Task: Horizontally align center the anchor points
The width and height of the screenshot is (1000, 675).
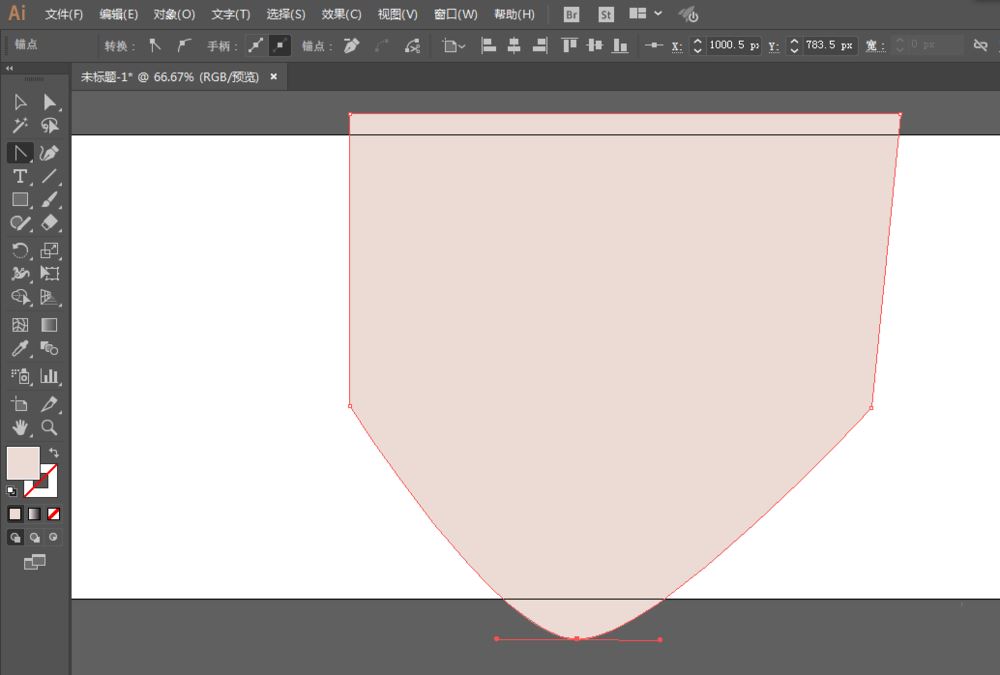Action: [x=514, y=46]
